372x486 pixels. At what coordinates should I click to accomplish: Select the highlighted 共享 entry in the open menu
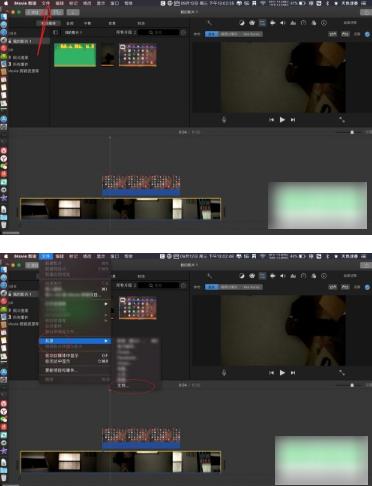click(x=75, y=341)
